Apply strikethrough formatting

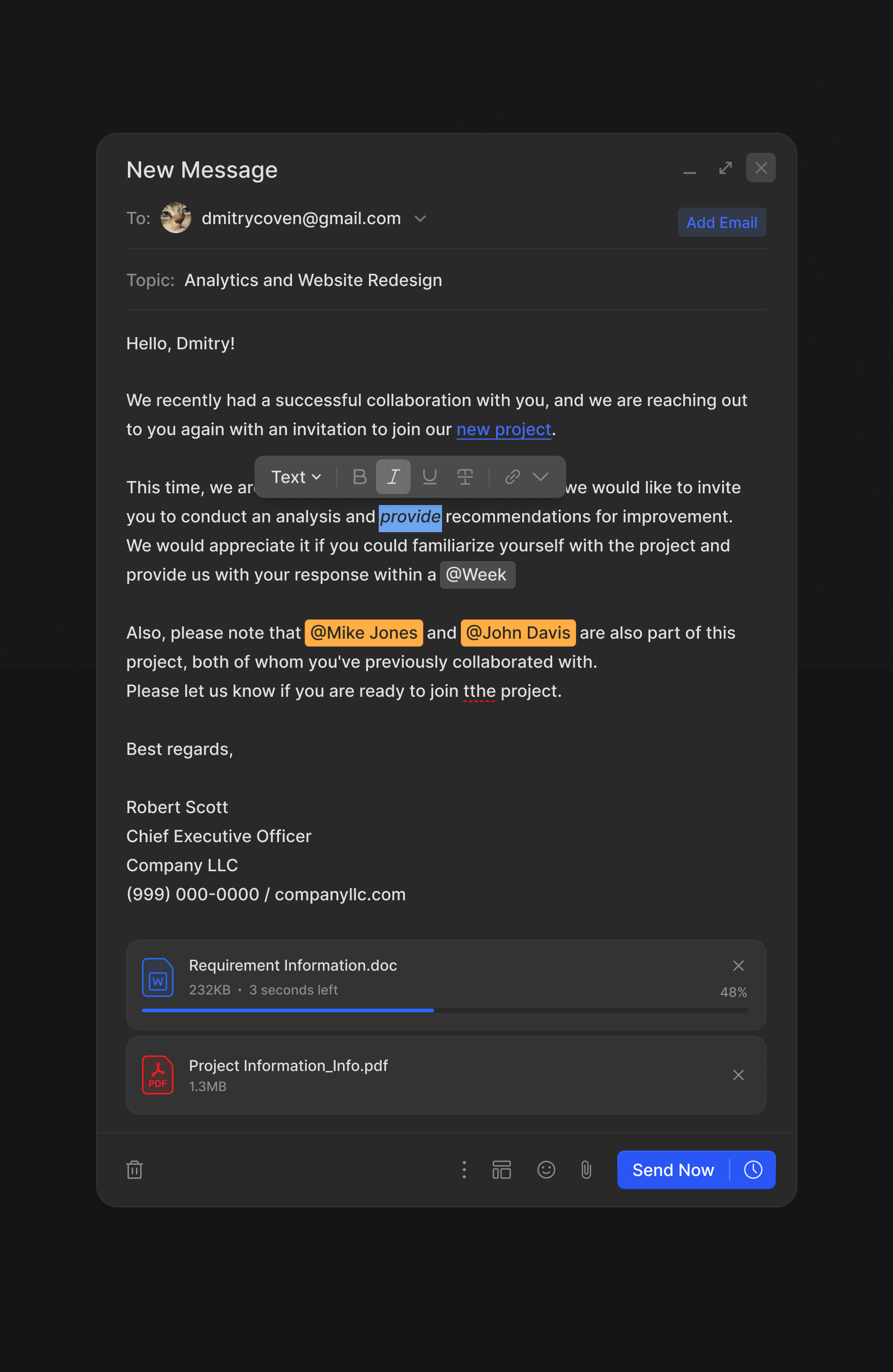tap(465, 477)
